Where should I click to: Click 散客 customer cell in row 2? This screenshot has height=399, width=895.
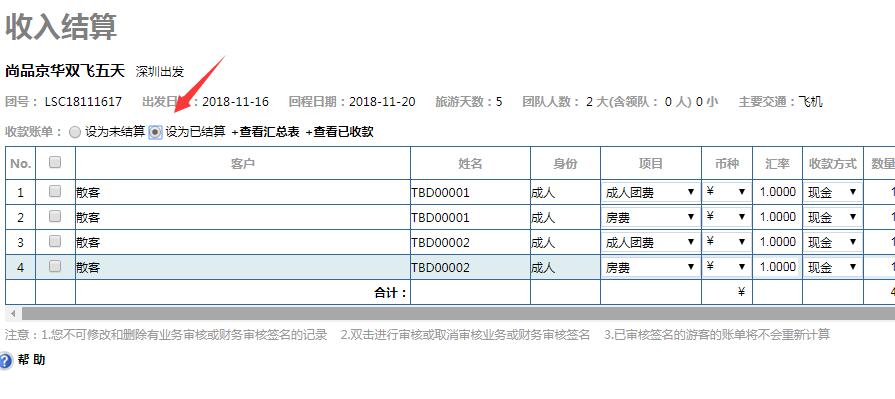coord(243,217)
